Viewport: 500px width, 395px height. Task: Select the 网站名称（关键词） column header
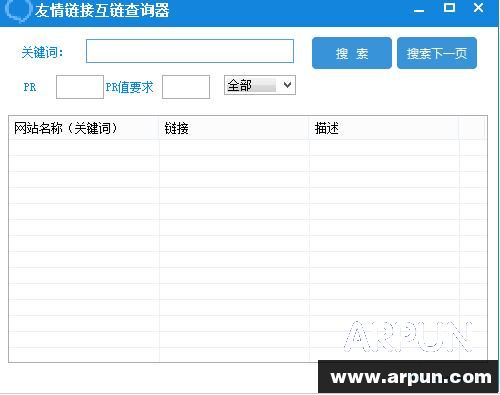coord(84,128)
